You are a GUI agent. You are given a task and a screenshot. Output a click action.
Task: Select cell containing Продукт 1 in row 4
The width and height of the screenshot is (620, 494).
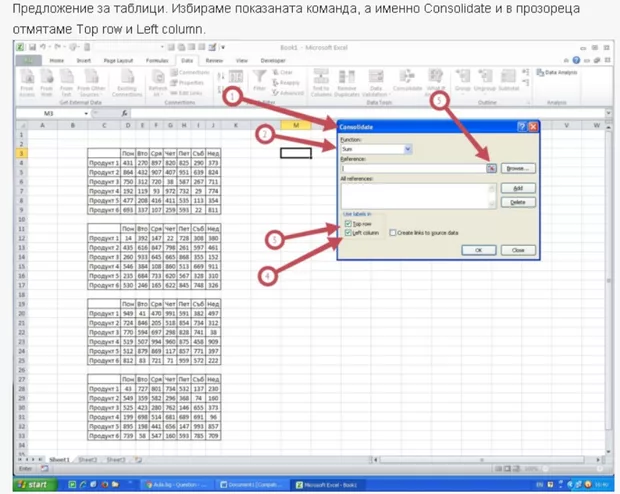(104, 163)
